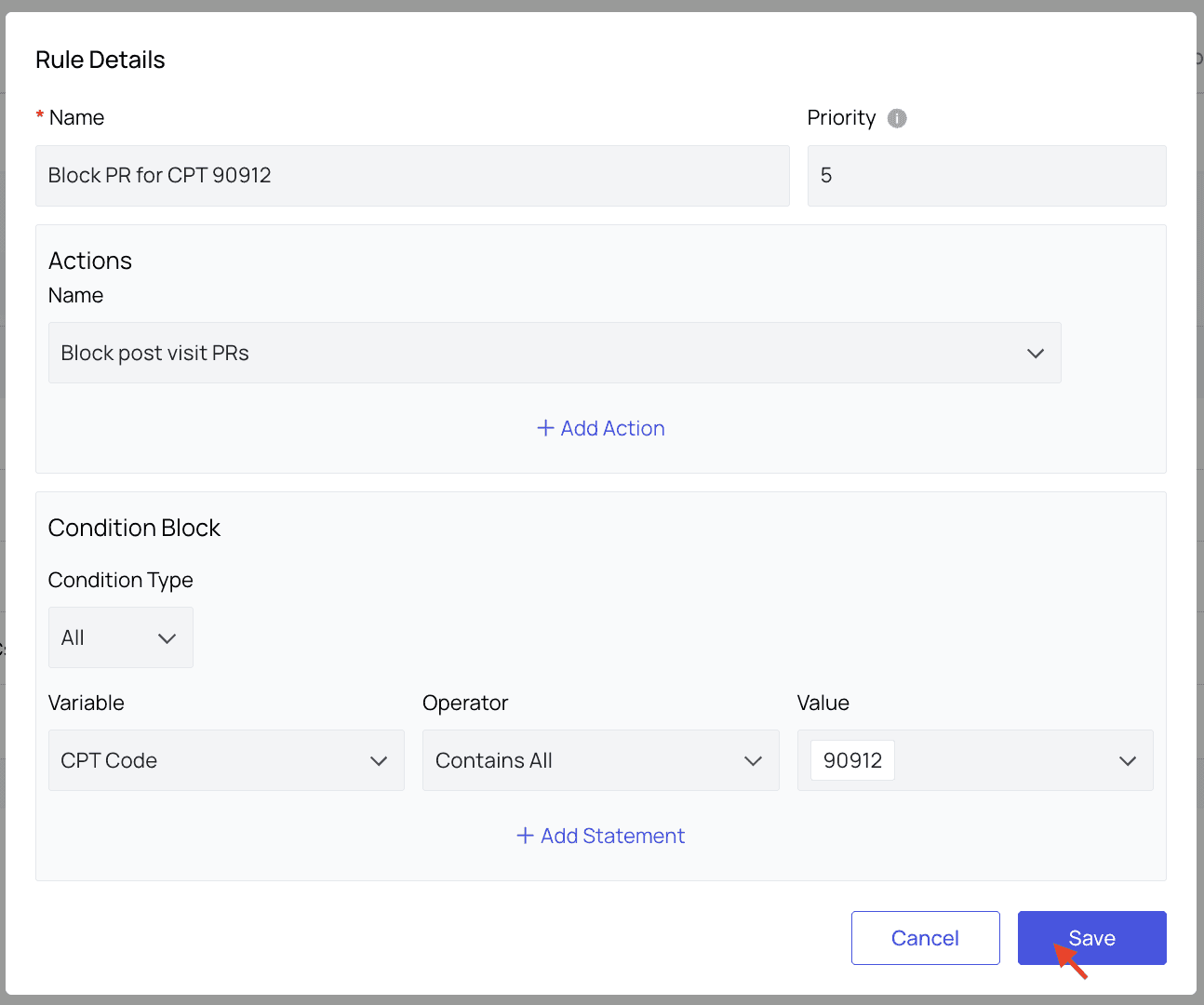Screen dimensions: 1204x1005
Task: Click the chevron beside All condition type
Action: point(167,638)
